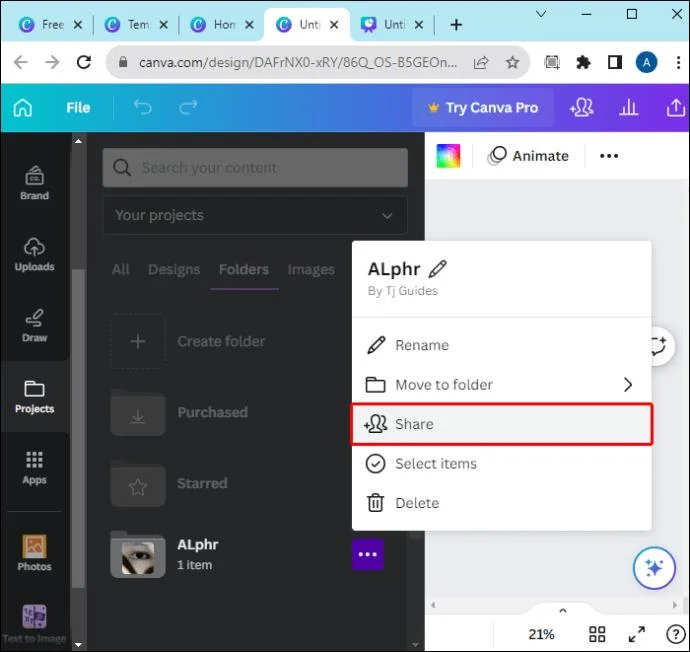
Task: Open the ALphr folder thumbnail
Action: 138,554
